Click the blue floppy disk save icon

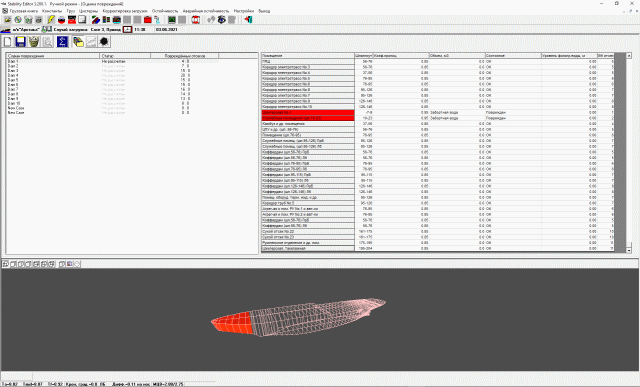point(20,42)
